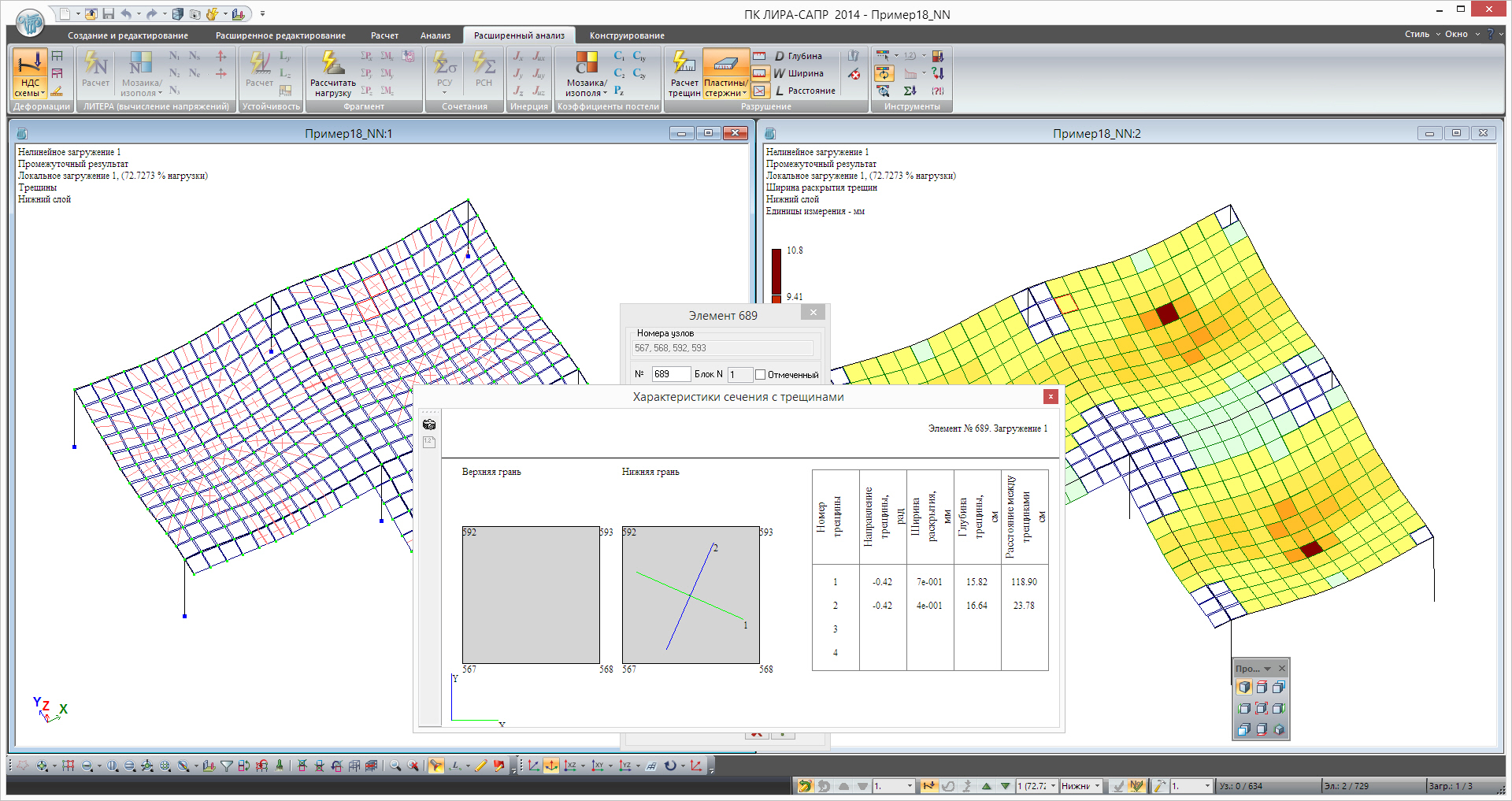Select the Ширина crack width option

[x=798, y=73]
